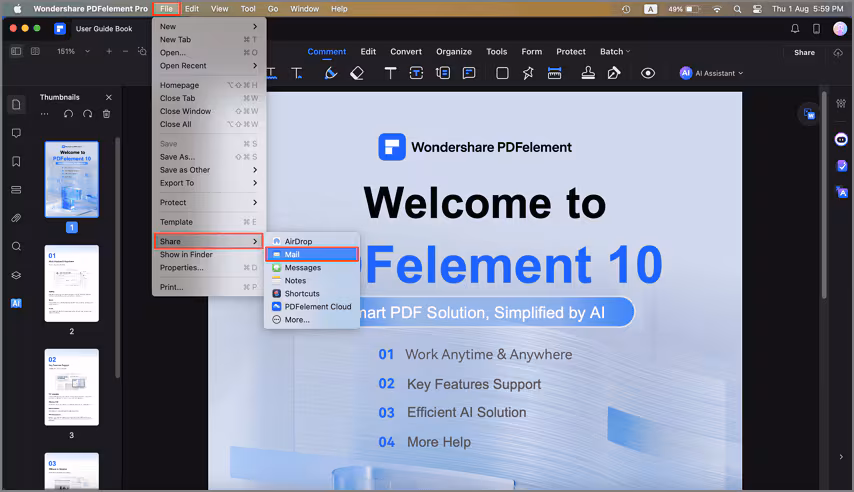Viewport: 854px width, 492px height.
Task: Open the Bookmarks sidebar panel
Action: (x=16, y=161)
